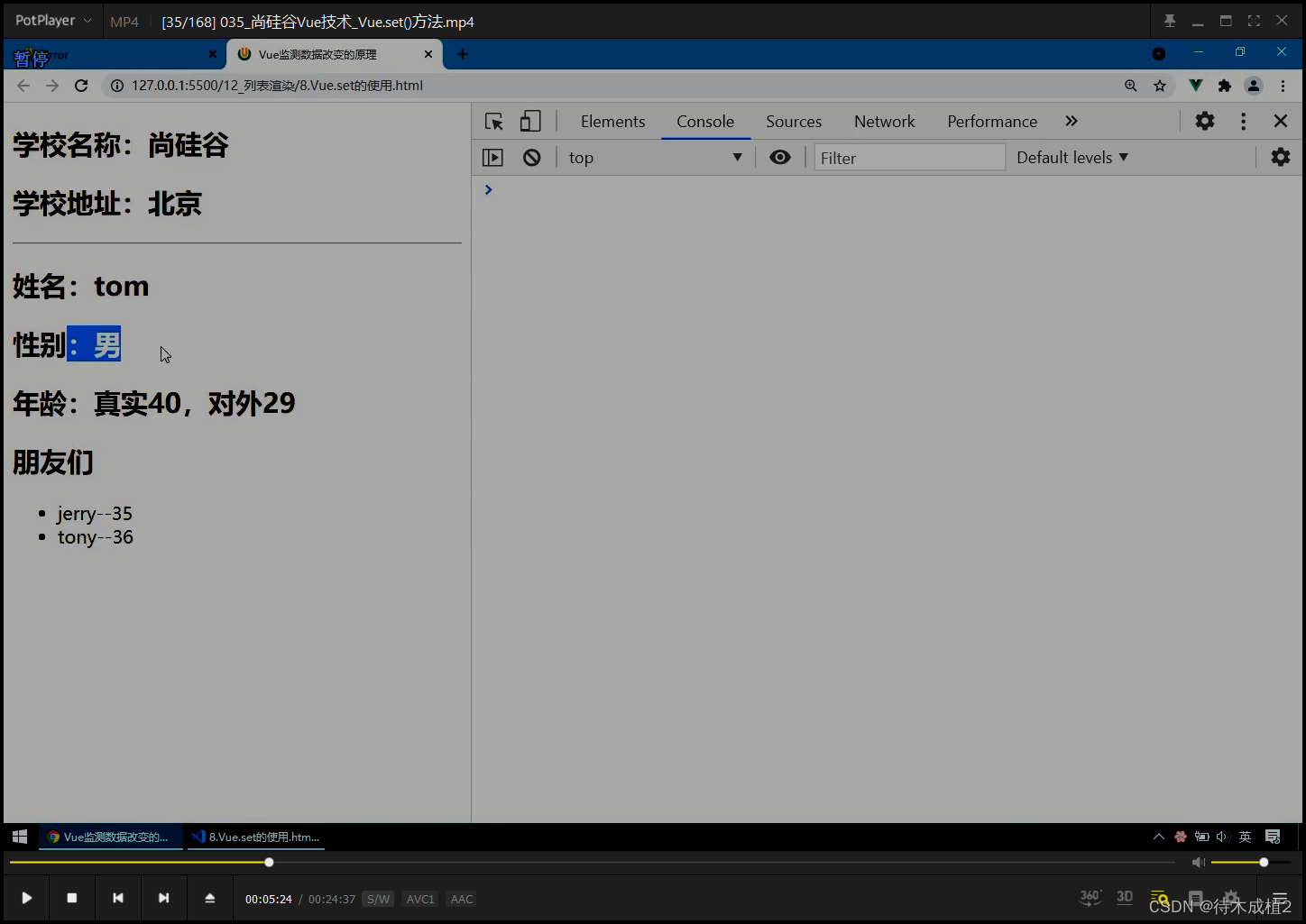Screen dimensions: 1306x924
Task: Open console settings gear
Action: point(1281,157)
